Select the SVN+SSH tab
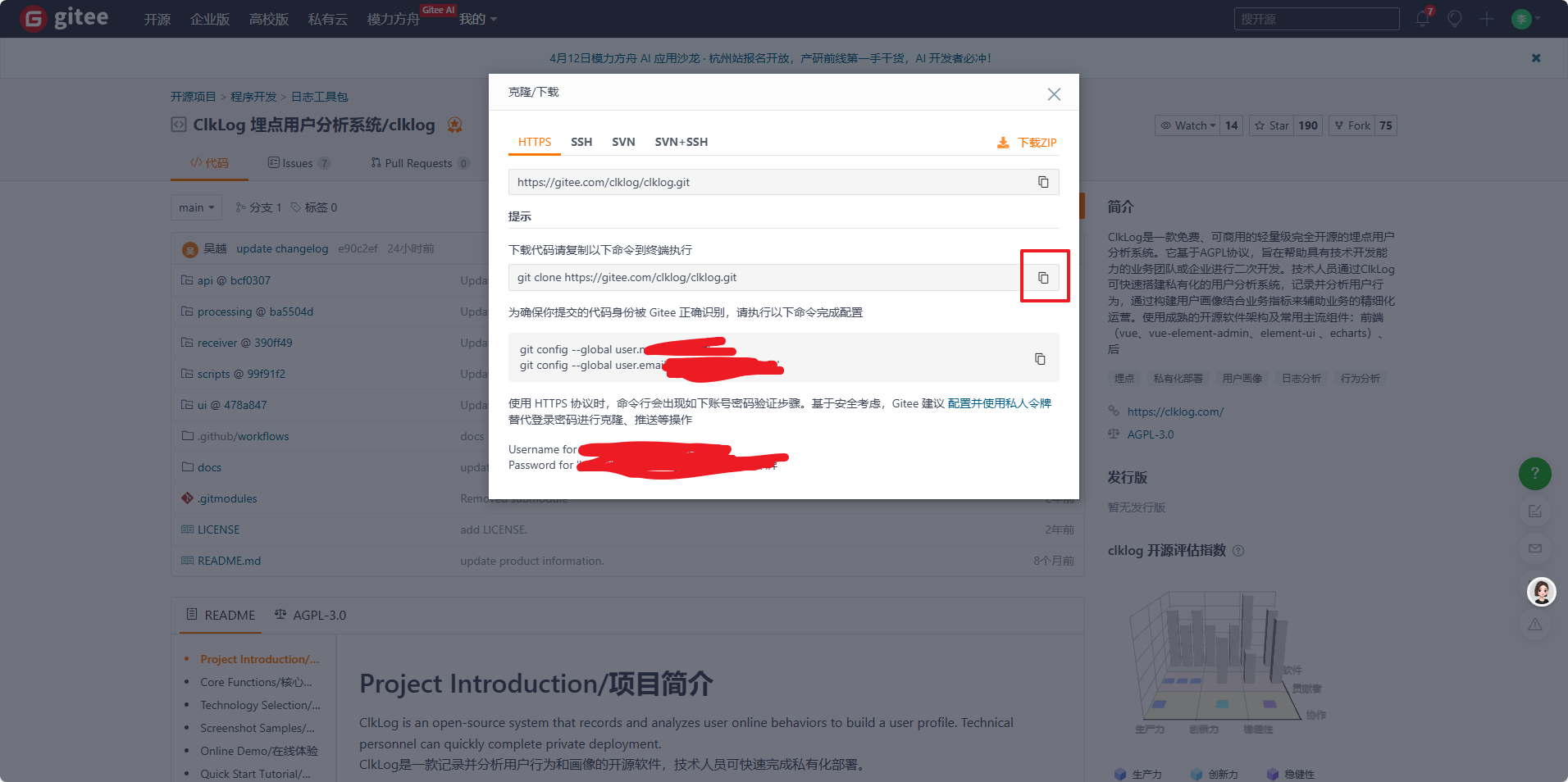 tap(681, 142)
